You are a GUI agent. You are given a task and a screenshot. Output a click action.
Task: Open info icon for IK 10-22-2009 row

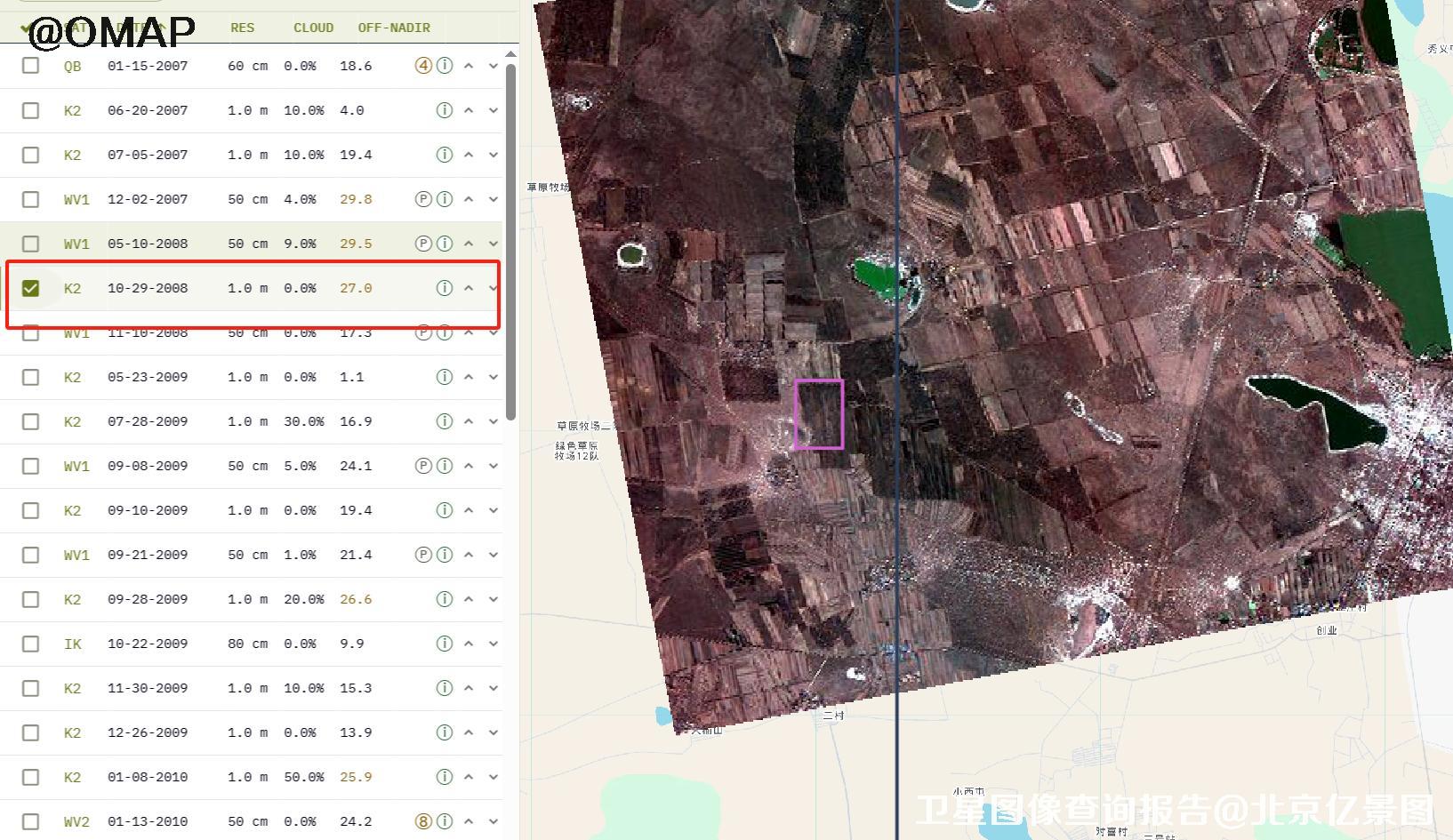click(445, 644)
